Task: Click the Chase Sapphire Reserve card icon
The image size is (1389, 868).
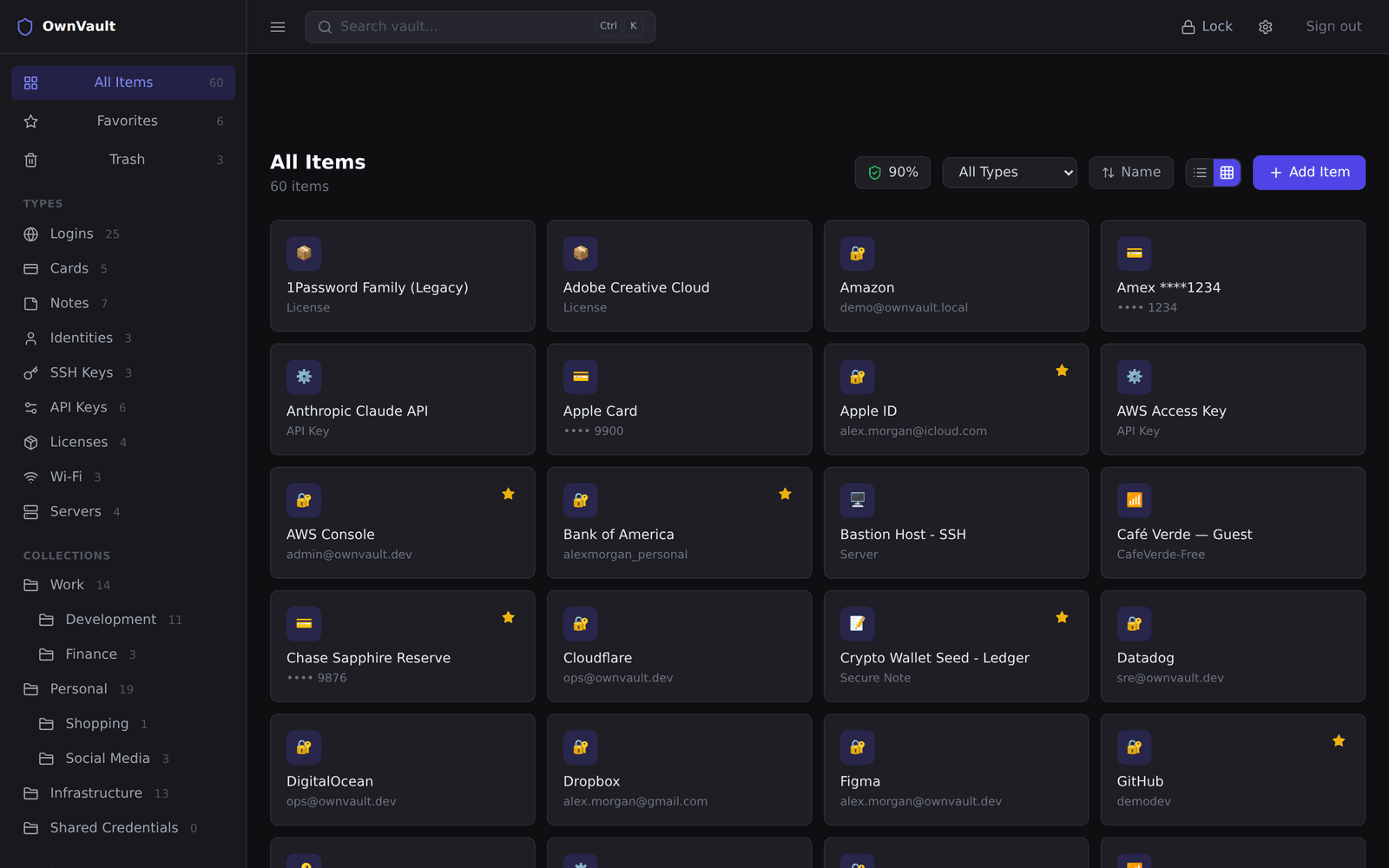Action: (x=304, y=624)
